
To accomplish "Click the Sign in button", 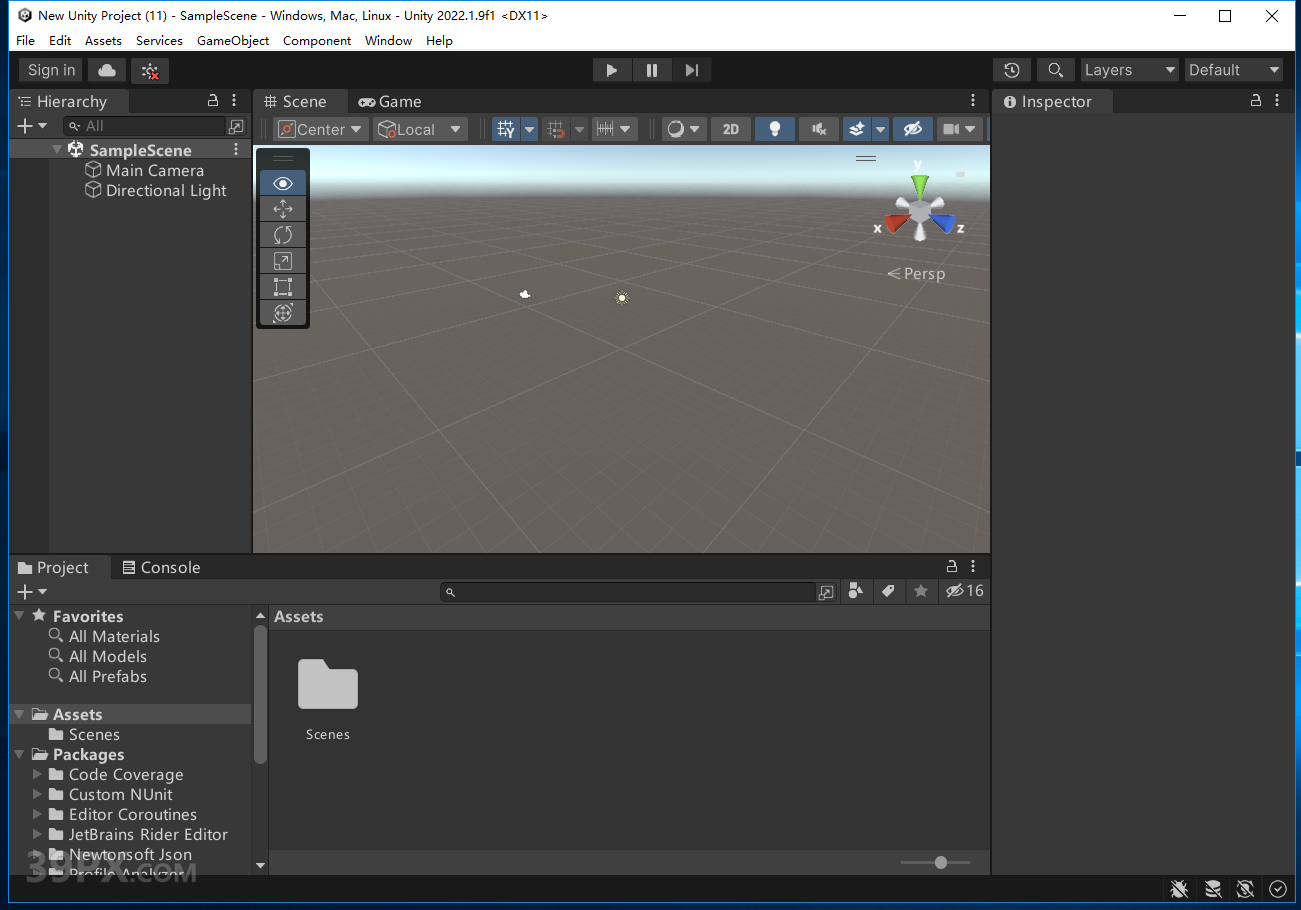I will point(51,70).
